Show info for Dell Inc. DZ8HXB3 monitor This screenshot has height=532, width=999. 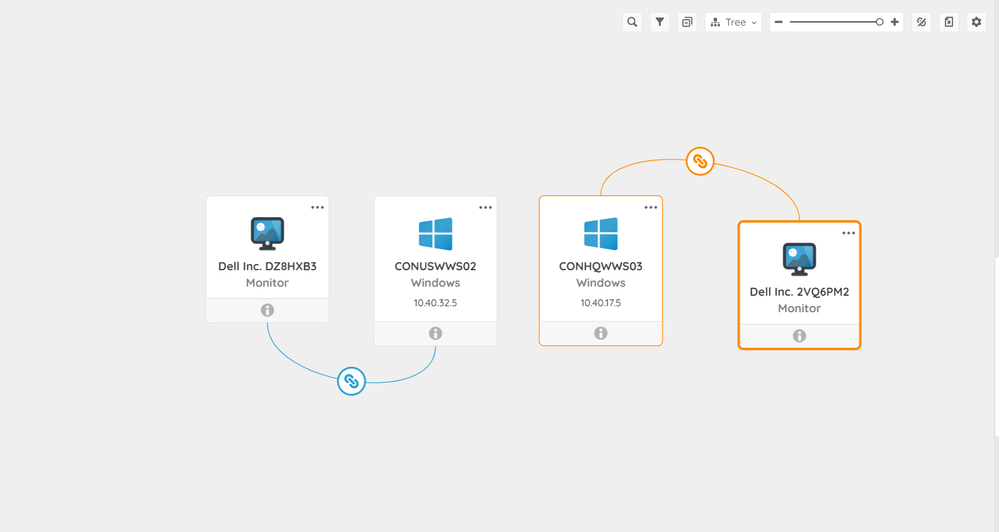tap(267, 310)
